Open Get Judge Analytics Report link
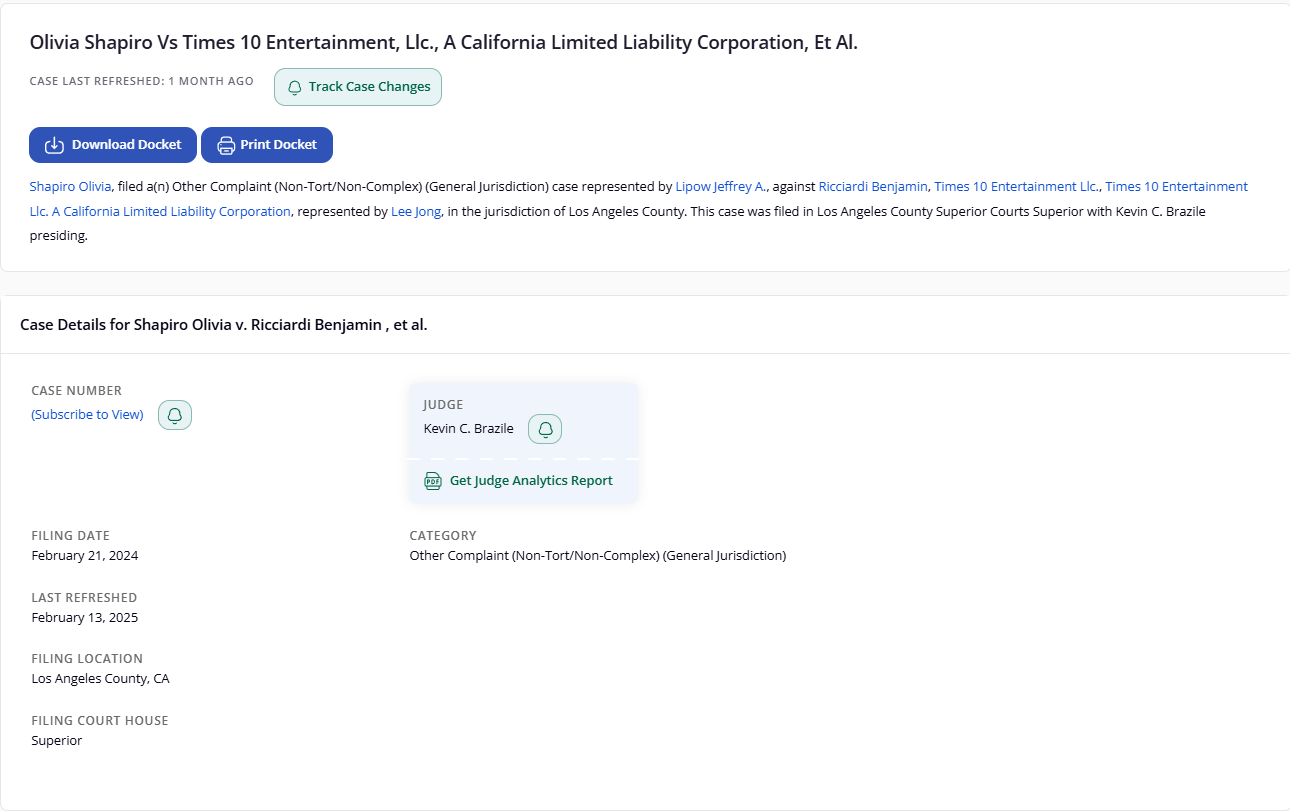Screen dimensions: 1290x811 [x=531, y=480]
